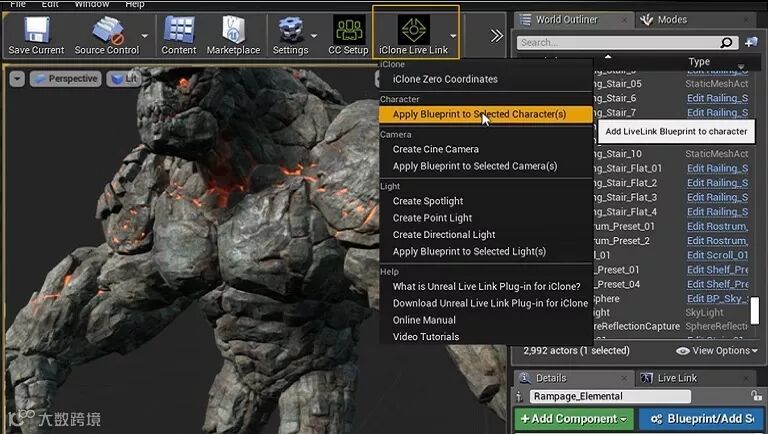768x434 pixels.
Task: Open What is Unreal Live Link Plug-in for iClone?
Action: click(485, 286)
